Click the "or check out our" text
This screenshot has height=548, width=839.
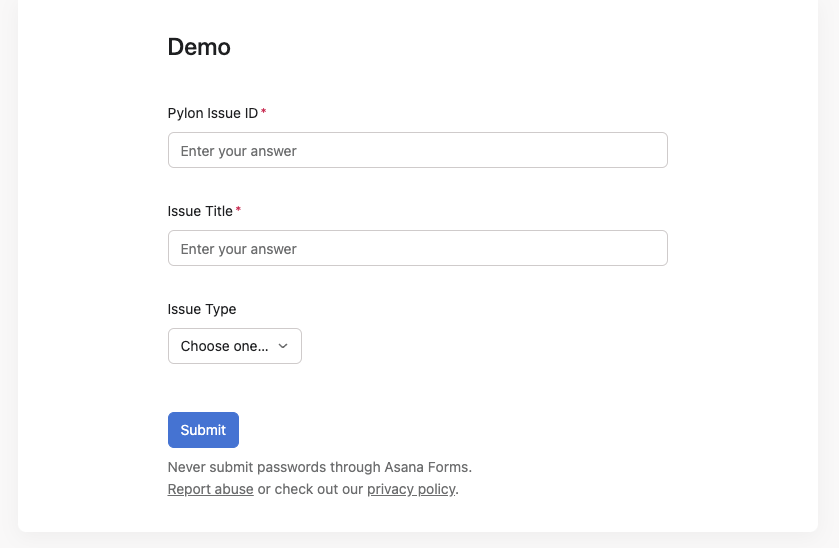[310, 490]
